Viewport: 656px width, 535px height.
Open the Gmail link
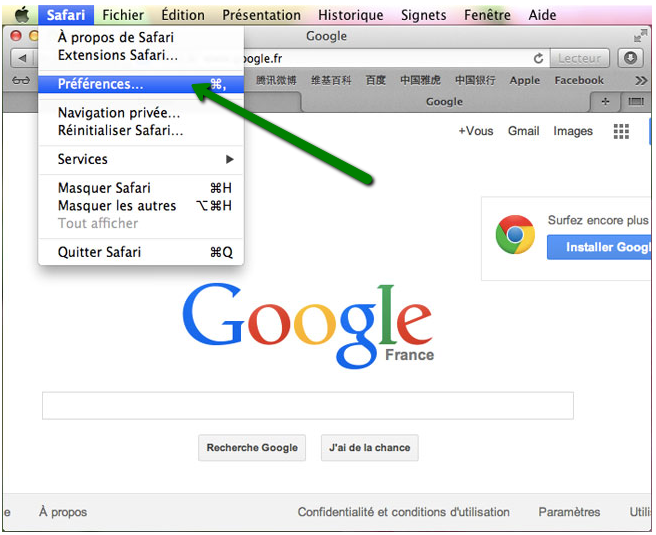523,131
